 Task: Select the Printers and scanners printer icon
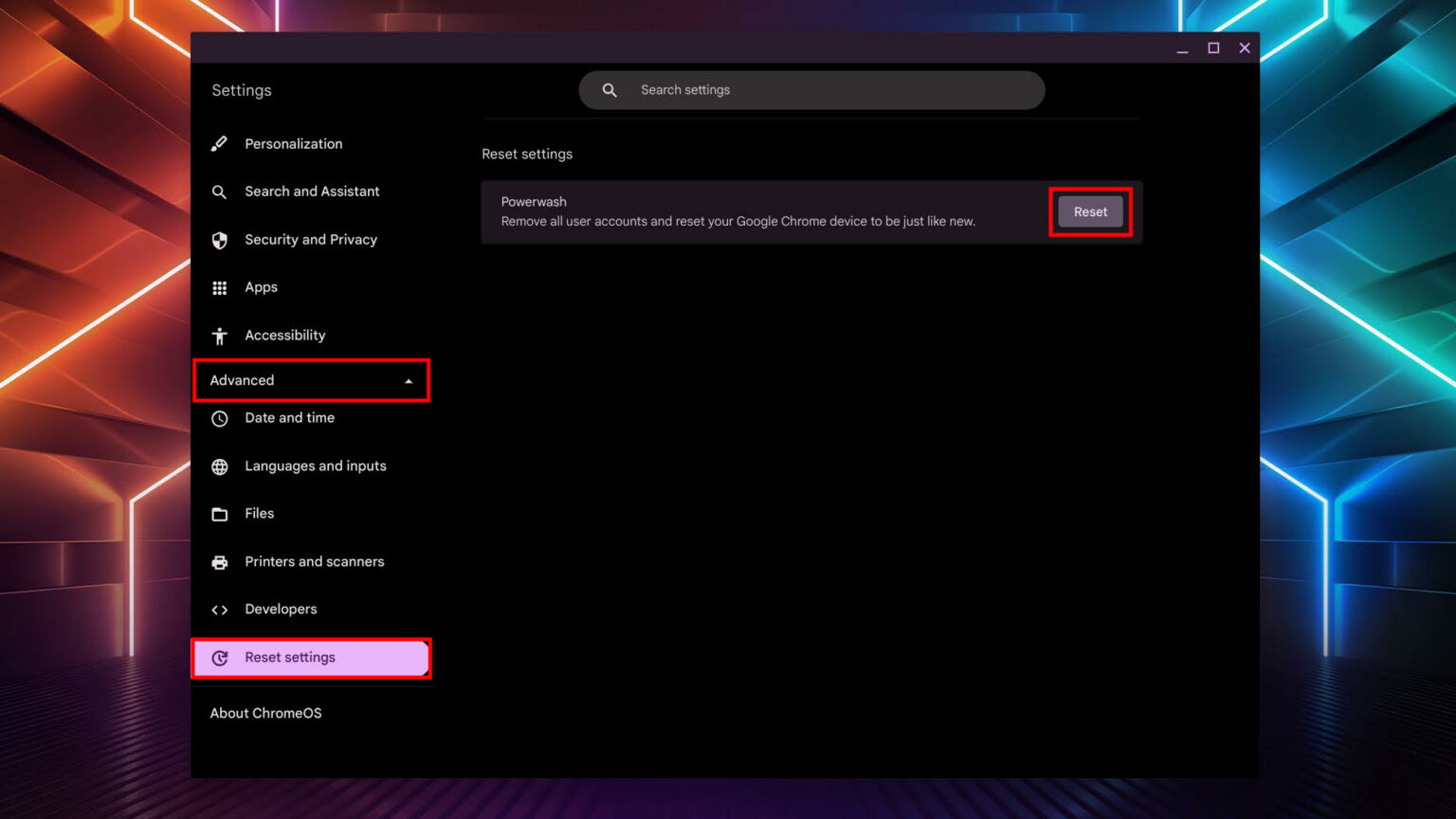[x=219, y=561]
